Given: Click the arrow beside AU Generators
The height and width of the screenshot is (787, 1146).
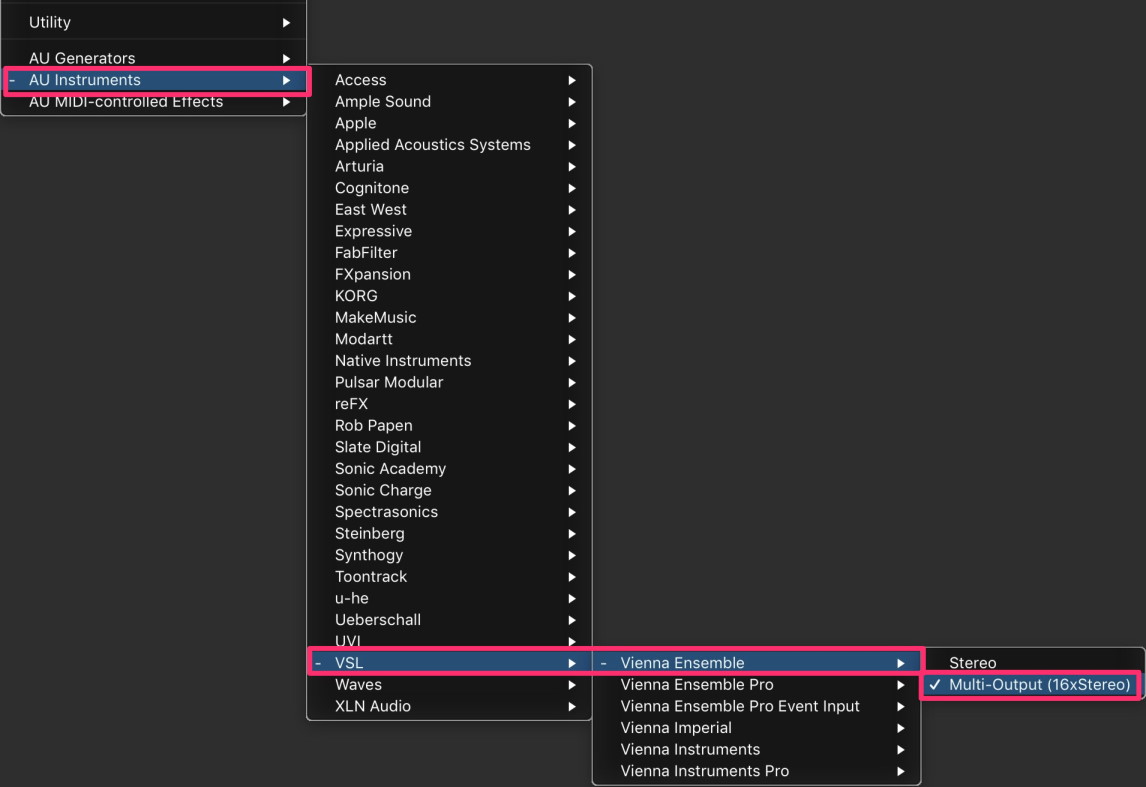Looking at the screenshot, I should (x=286, y=58).
